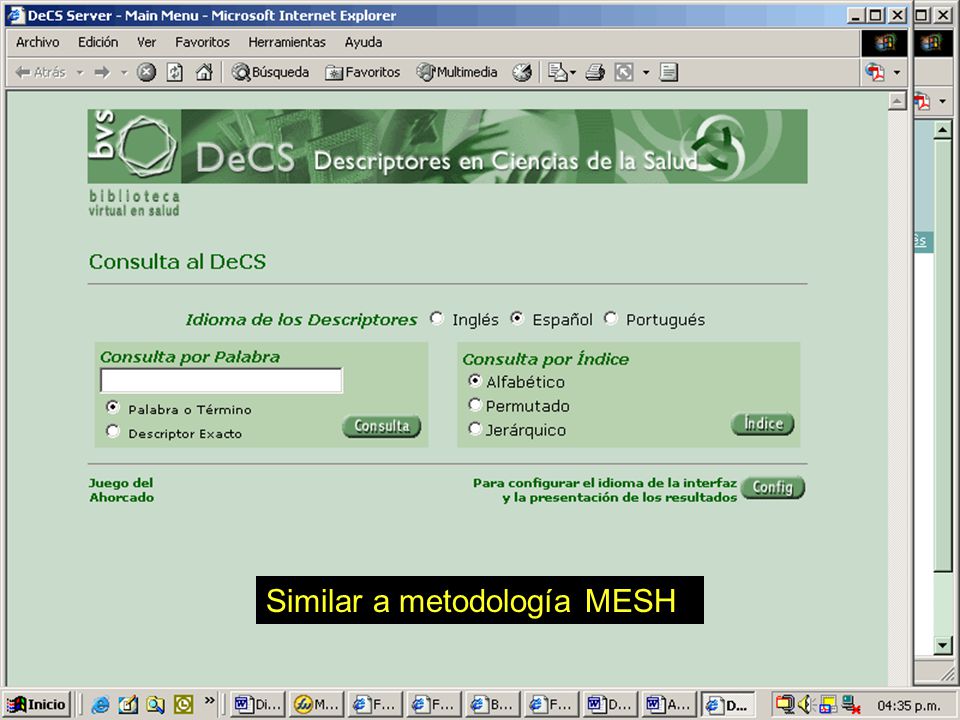This screenshot has width=960, height=720.
Task: Open the Juego del Ahorcado link
Action: coord(121,490)
